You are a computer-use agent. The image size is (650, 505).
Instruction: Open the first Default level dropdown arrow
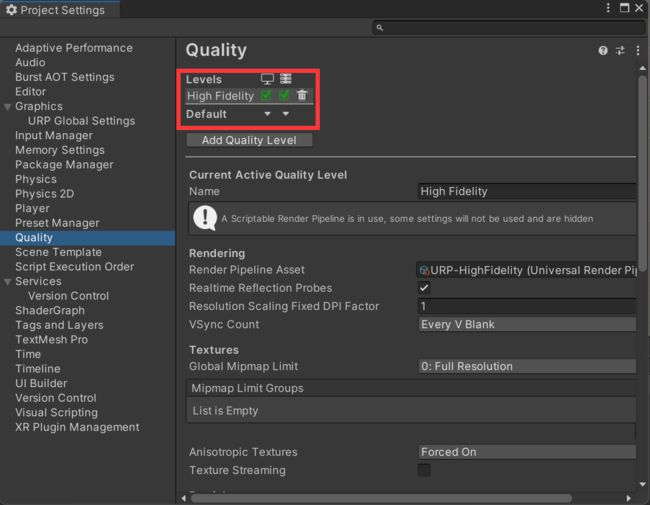(267, 114)
